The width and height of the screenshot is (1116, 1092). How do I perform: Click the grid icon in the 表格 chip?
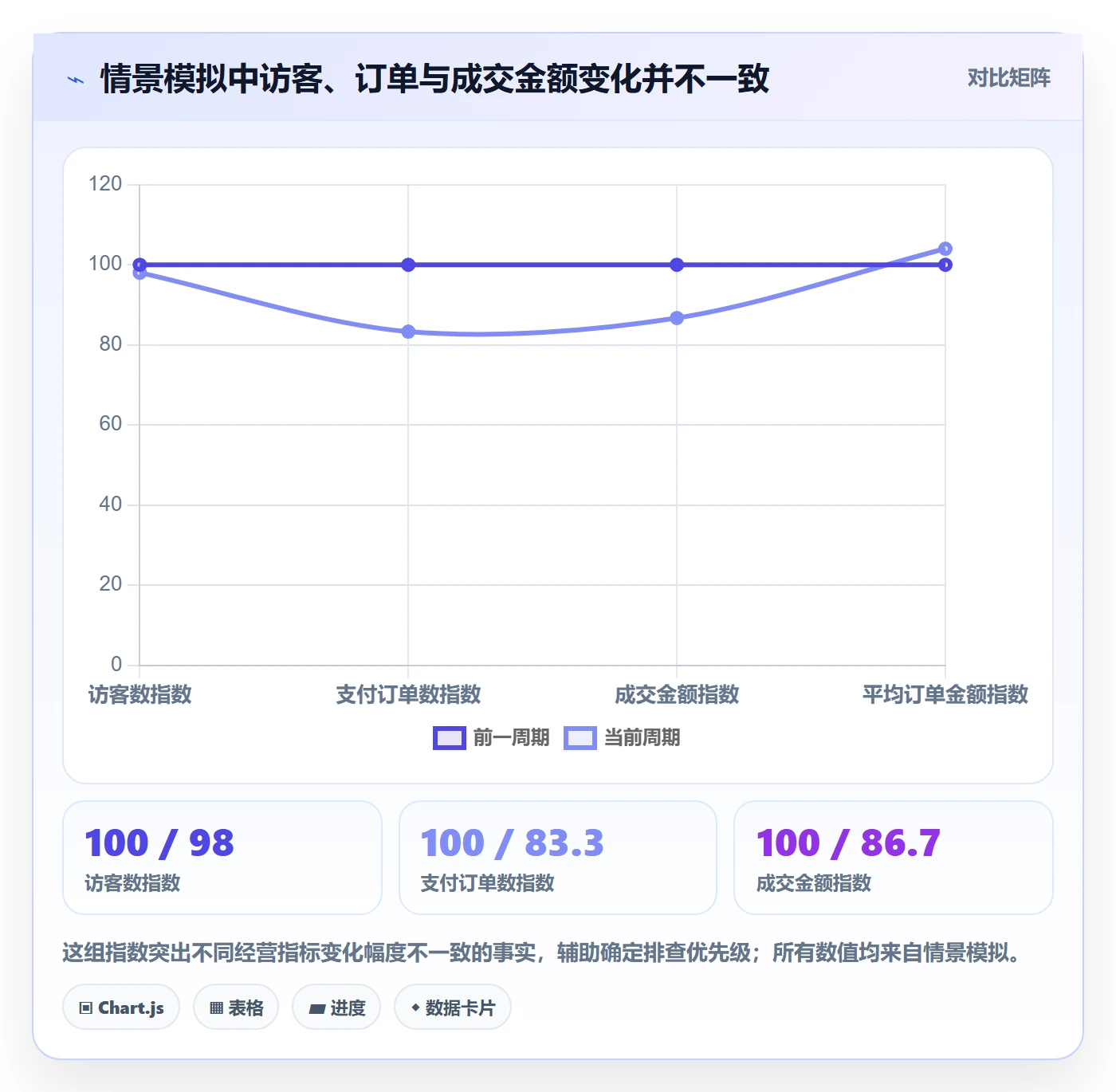pyautogui.click(x=216, y=1008)
